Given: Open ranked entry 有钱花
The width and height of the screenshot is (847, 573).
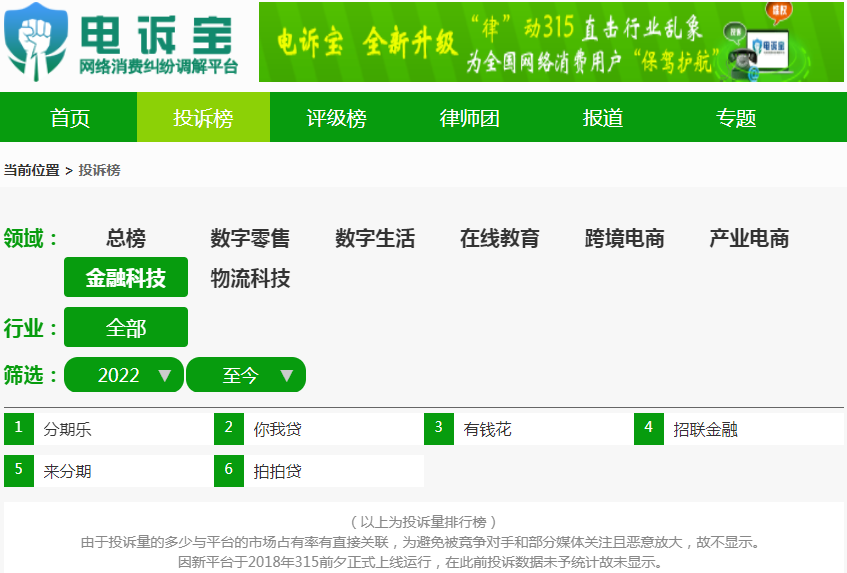Looking at the screenshot, I should click(487, 429).
